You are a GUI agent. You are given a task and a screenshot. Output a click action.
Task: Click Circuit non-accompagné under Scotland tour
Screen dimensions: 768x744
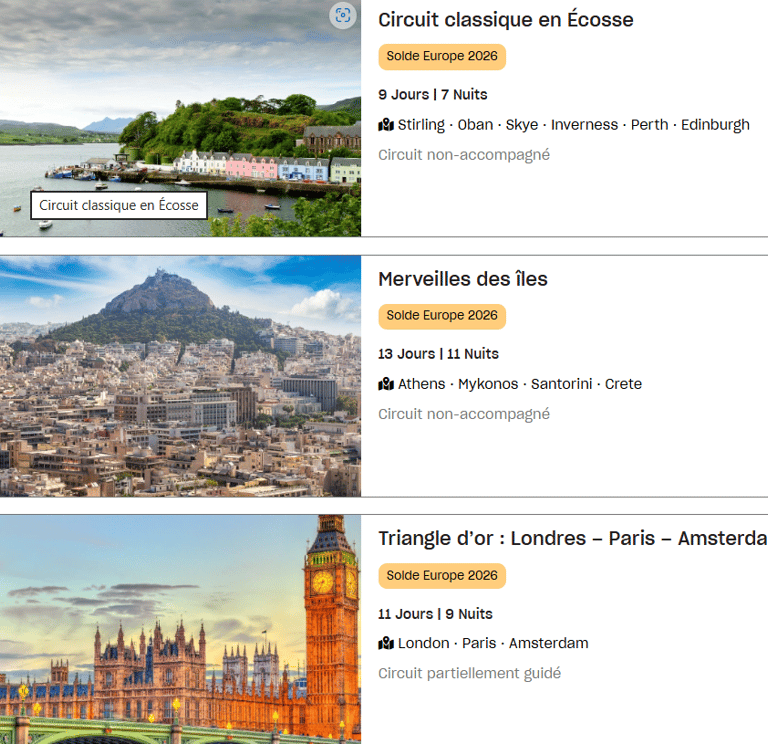coord(464,155)
